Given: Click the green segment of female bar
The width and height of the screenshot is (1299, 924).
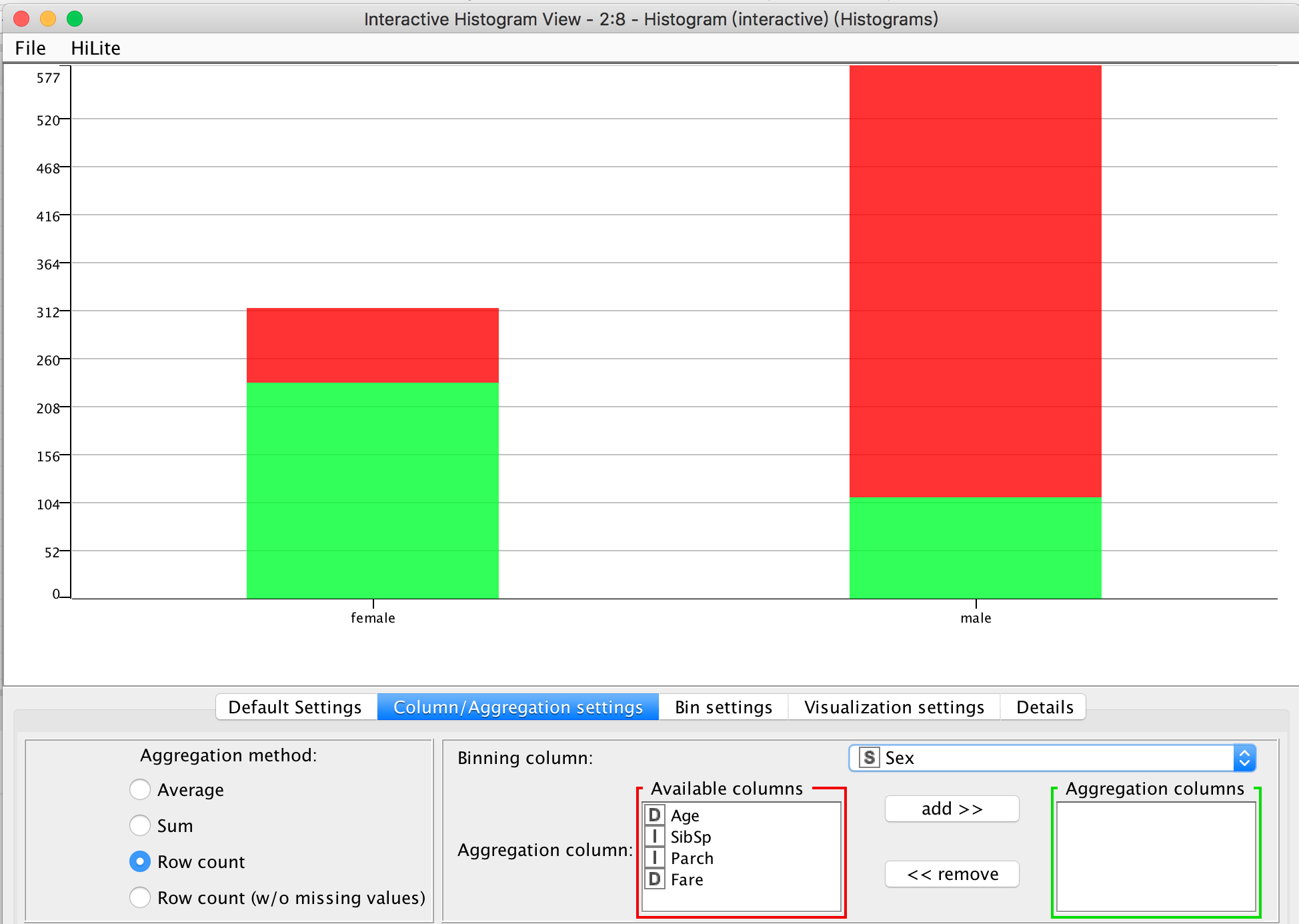Looking at the screenshot, I should [x=373, y=490].
